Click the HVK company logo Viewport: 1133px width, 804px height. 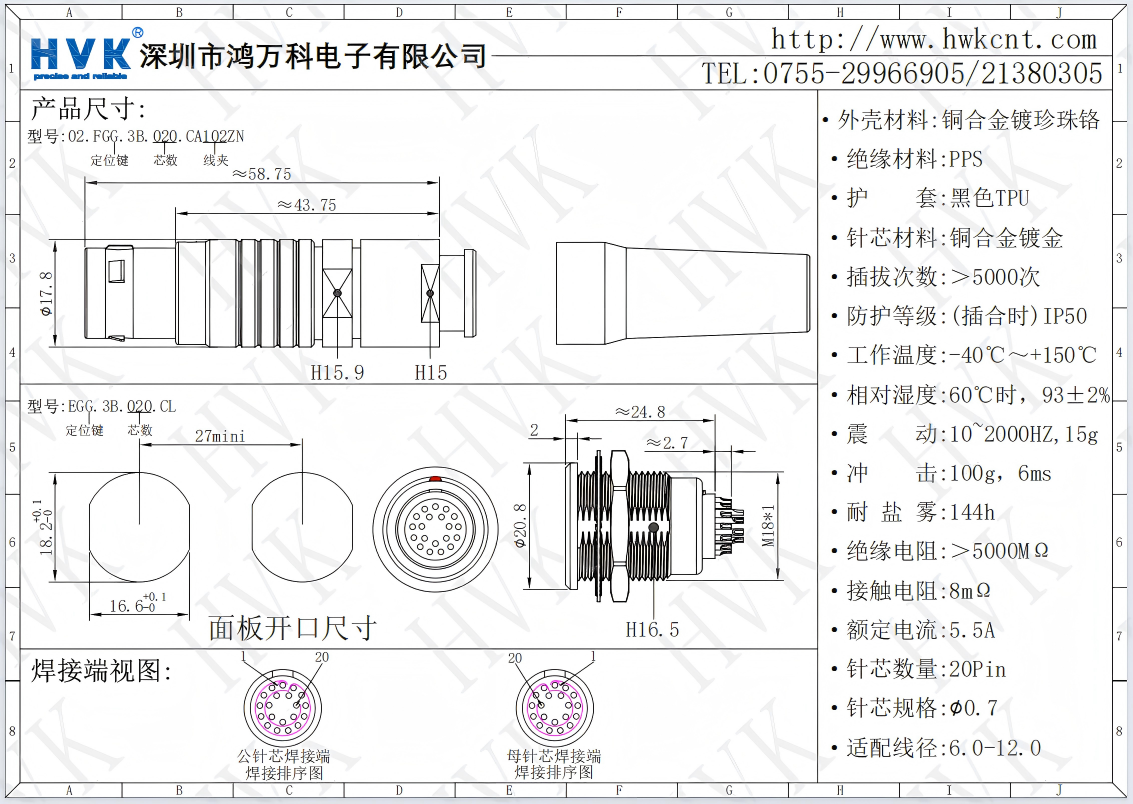coord(81,55)
